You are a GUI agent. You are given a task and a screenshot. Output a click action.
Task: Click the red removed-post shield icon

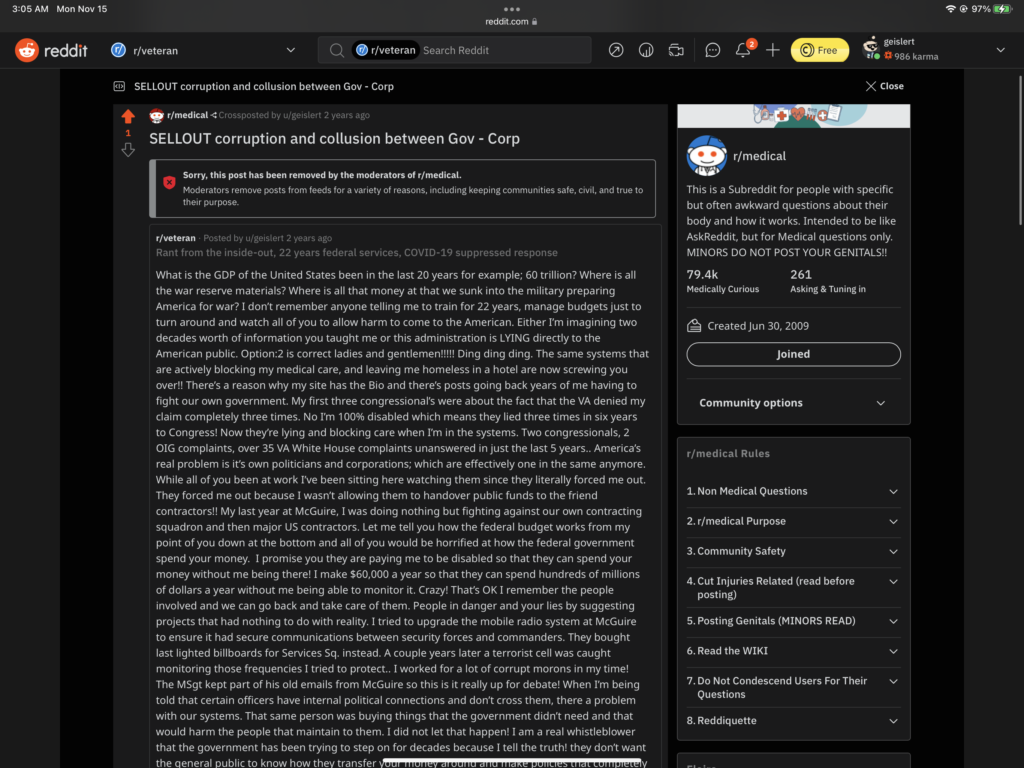click(169, 183)
